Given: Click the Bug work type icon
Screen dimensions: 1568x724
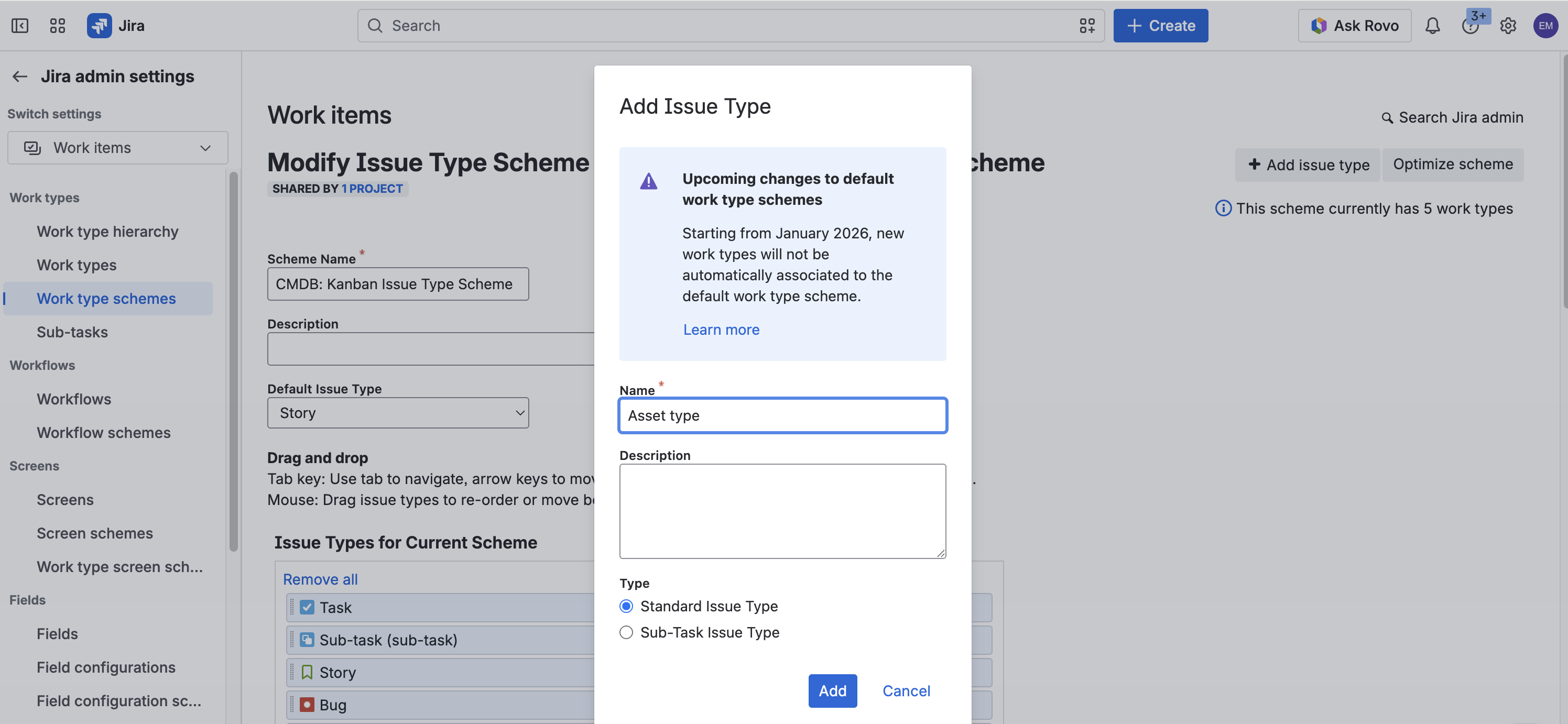Looking at the screenshot, I should click(x=307, y=705).
